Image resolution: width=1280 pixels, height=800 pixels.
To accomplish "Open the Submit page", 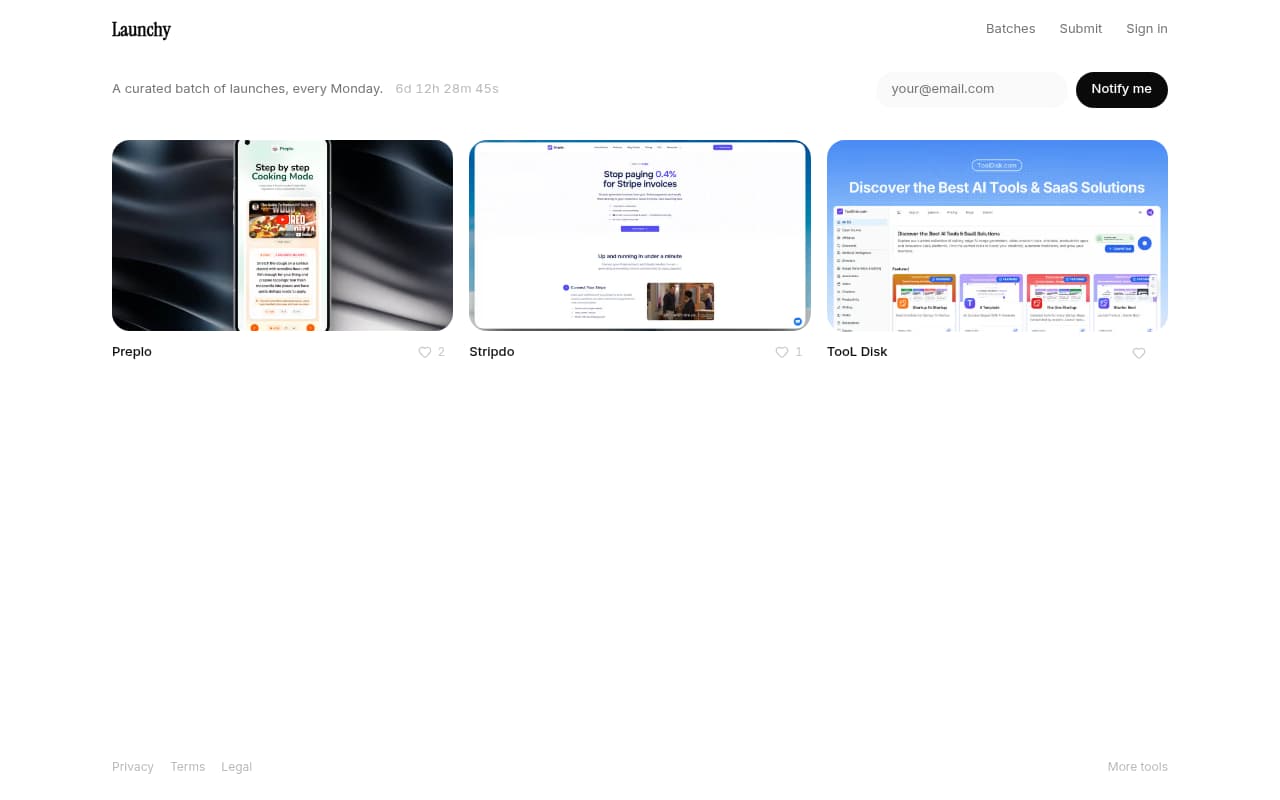I will pyautogui.click(x=1081, y=28).
